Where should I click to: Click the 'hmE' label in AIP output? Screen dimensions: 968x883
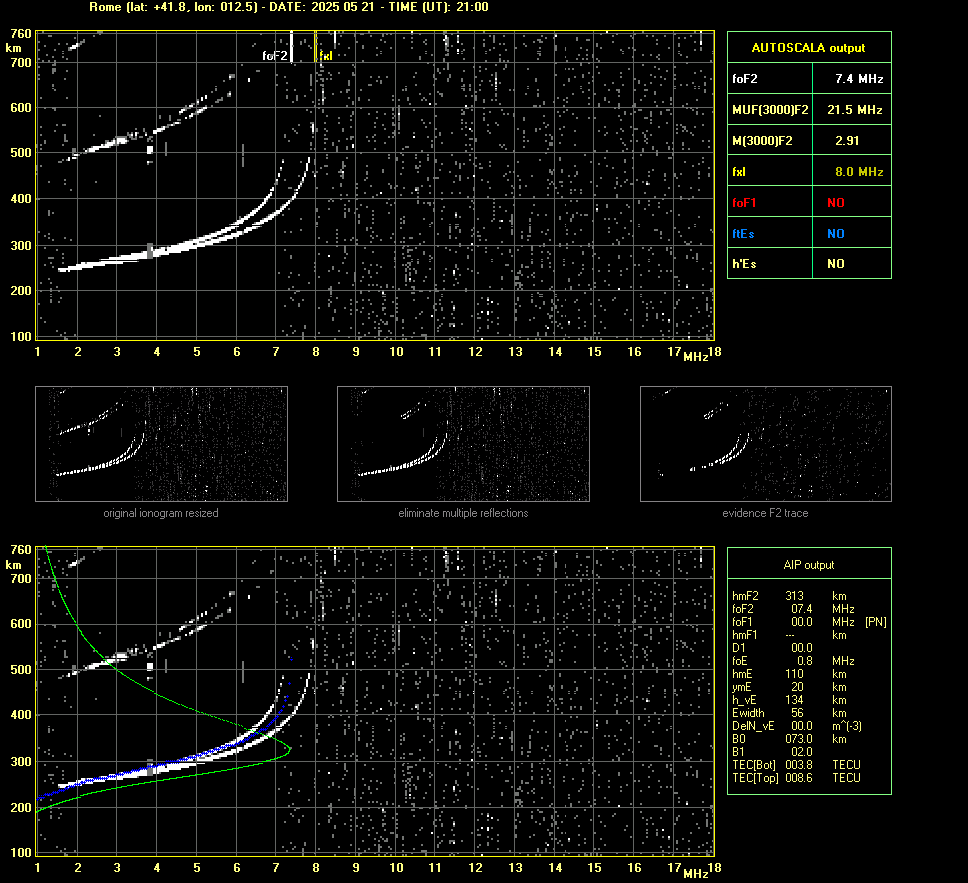pyautogui.click(x=742, y=674)
